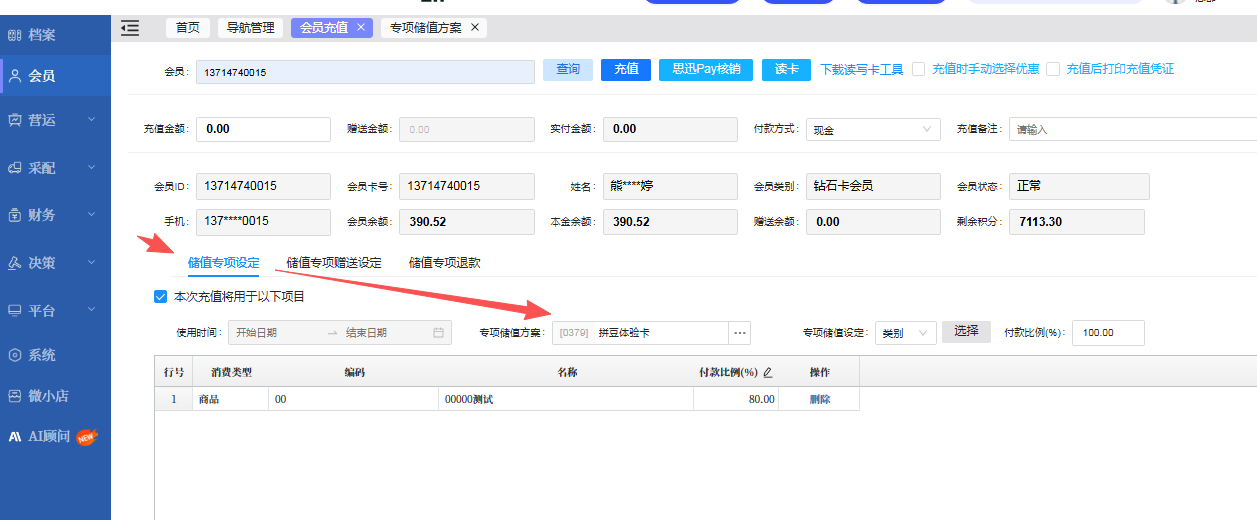Click the 查询 button
The height and width of the screenshot is (520, 1257).
568,69
